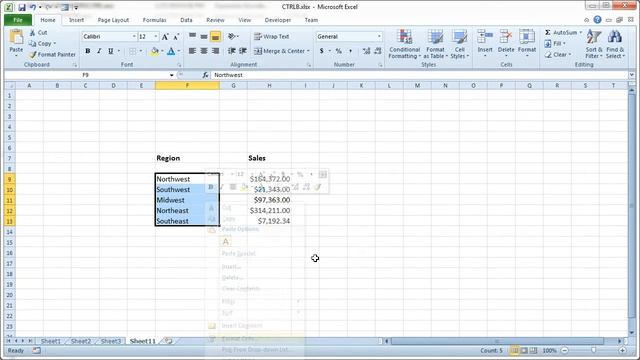Apply the Fill Color bucket
640x360 pixels.
pyautogui.click(x=155, y=51)
